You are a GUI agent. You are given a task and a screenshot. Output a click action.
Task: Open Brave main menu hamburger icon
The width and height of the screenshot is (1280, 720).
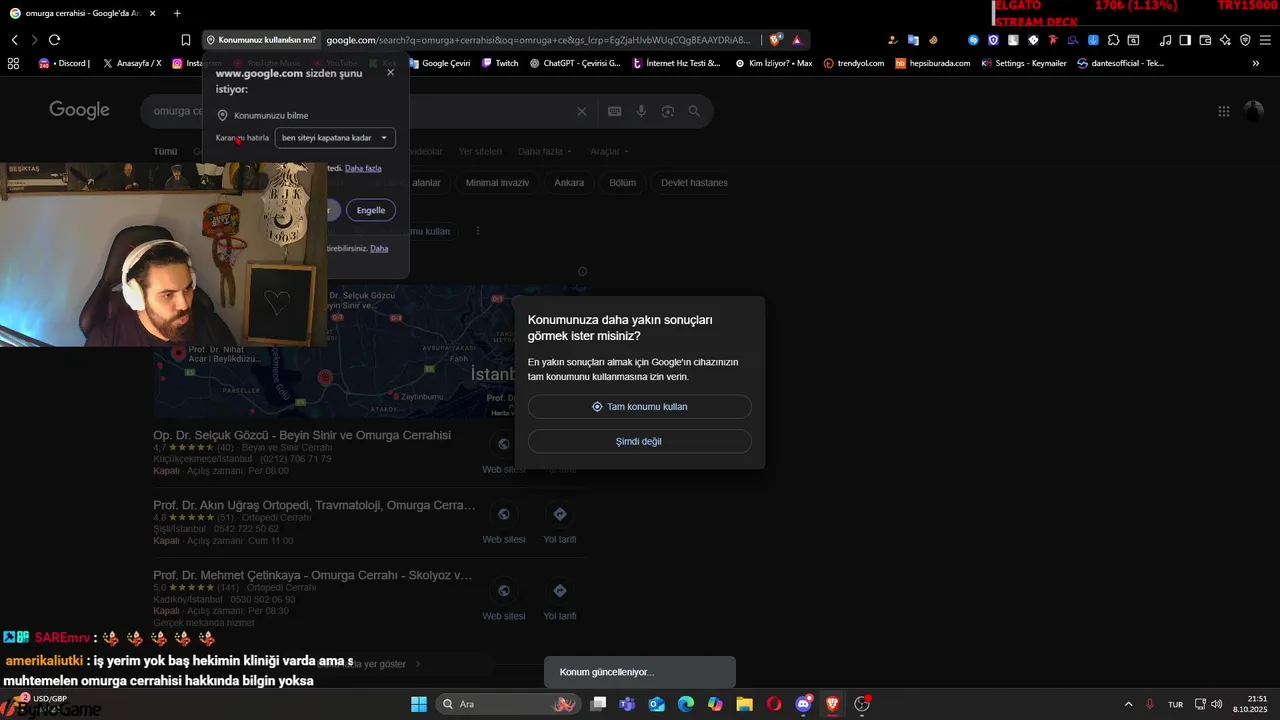1265,40
